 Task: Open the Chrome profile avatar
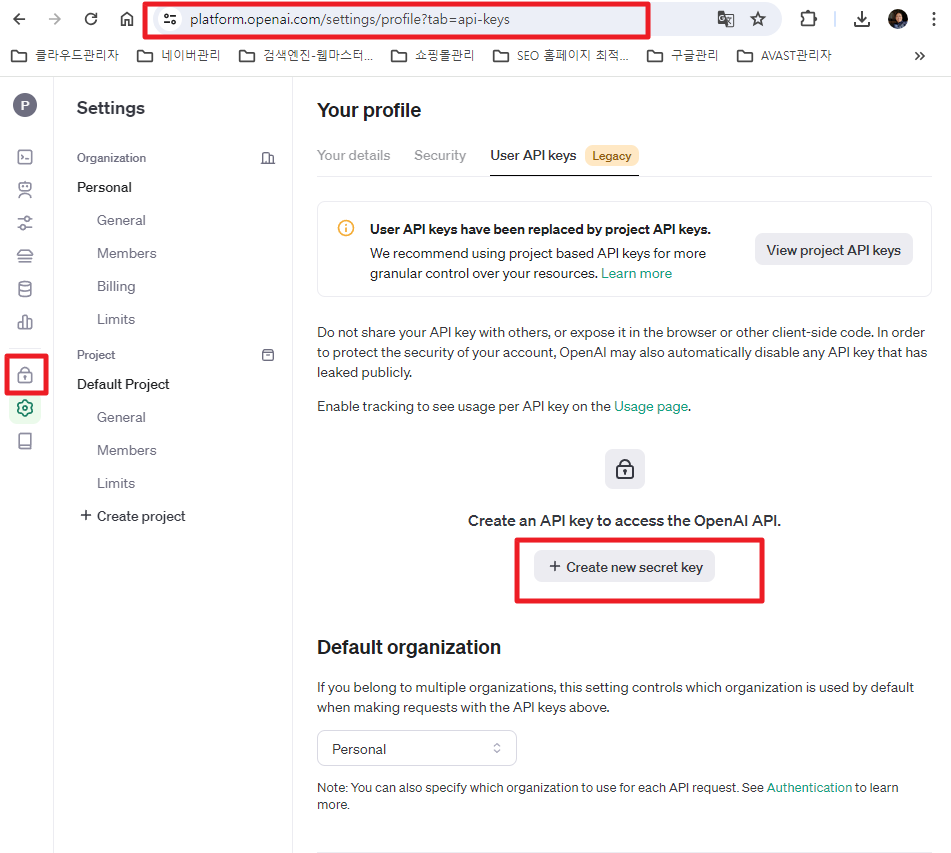[x=898, y=19]
